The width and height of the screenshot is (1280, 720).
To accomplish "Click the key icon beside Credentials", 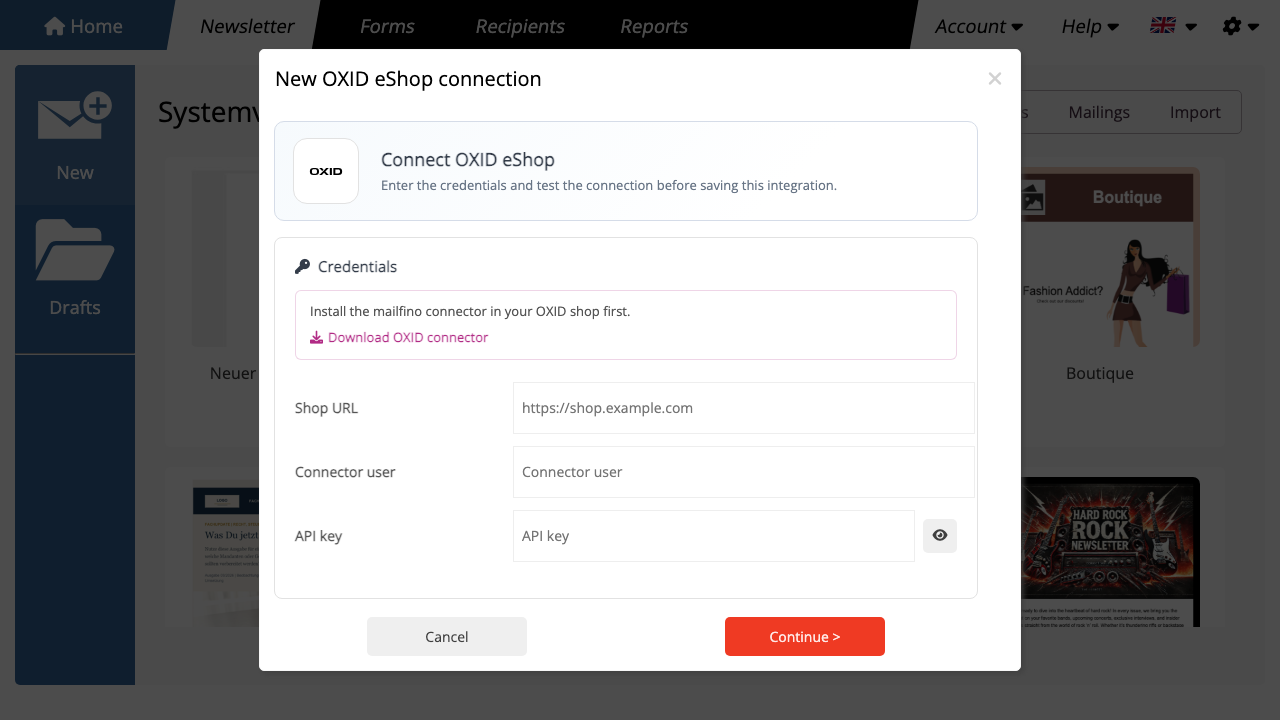I will (x=303, y=267).
